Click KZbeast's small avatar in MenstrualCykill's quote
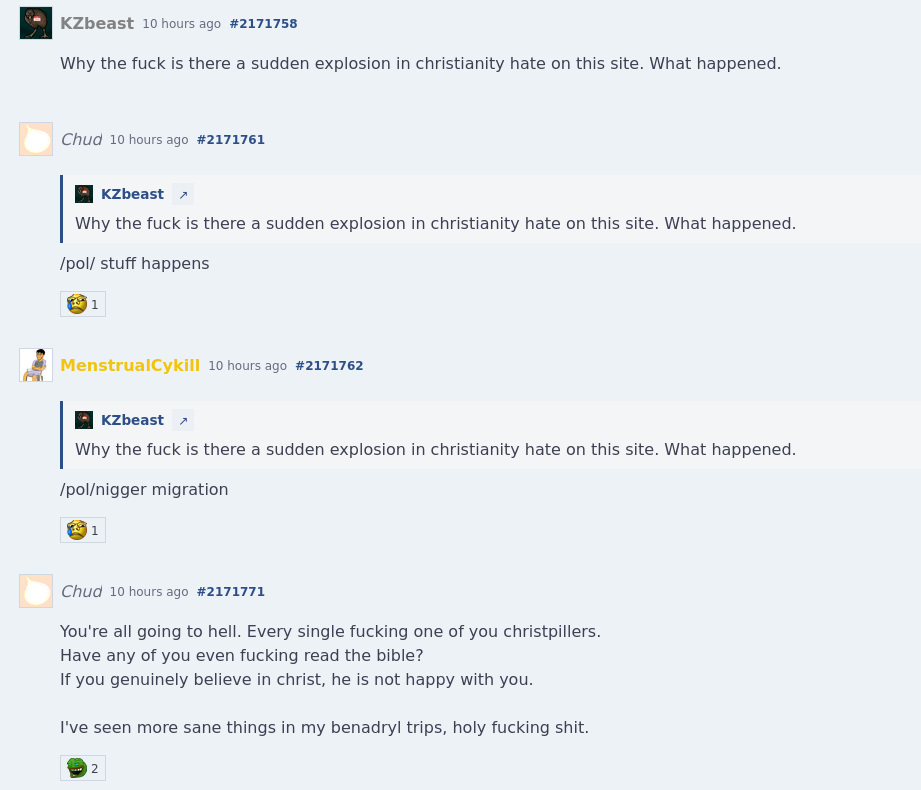This screenshot has height=790, width=921. [x=84, y=420]
